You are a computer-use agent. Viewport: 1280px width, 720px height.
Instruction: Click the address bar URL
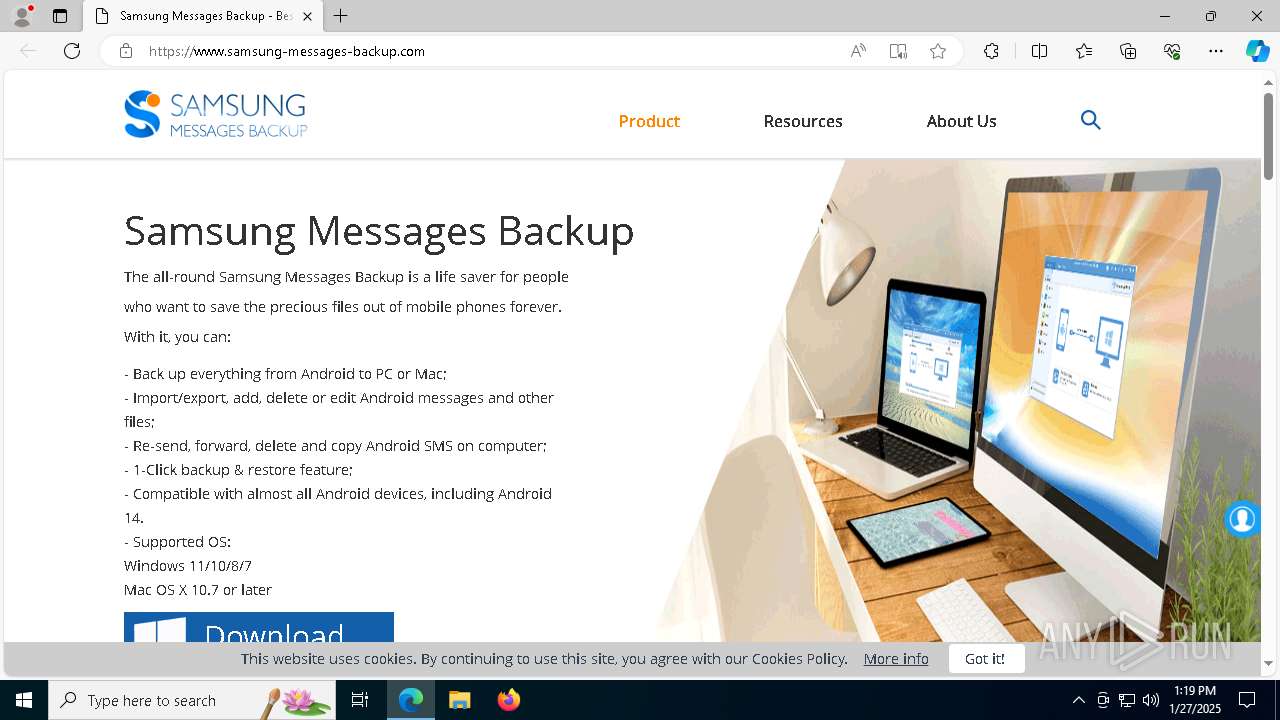click(287, 51)
